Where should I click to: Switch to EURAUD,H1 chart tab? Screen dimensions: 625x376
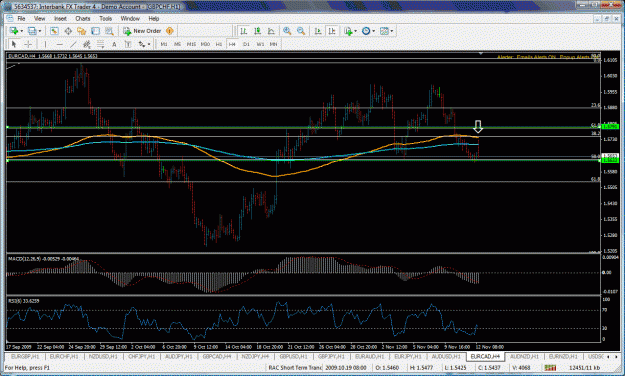369,356
